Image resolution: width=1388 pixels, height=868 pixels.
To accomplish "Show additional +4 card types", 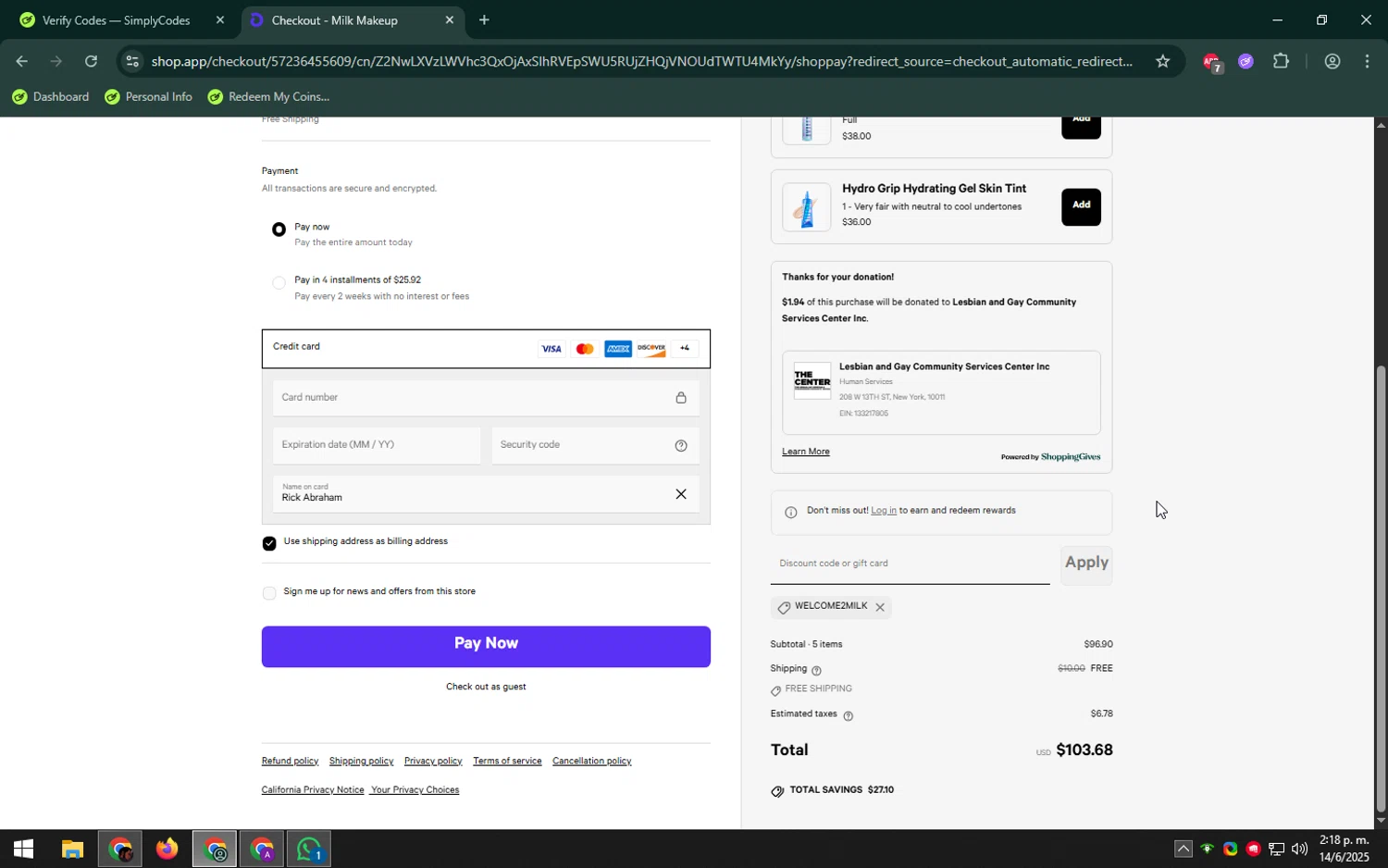I will pos(685,349).
